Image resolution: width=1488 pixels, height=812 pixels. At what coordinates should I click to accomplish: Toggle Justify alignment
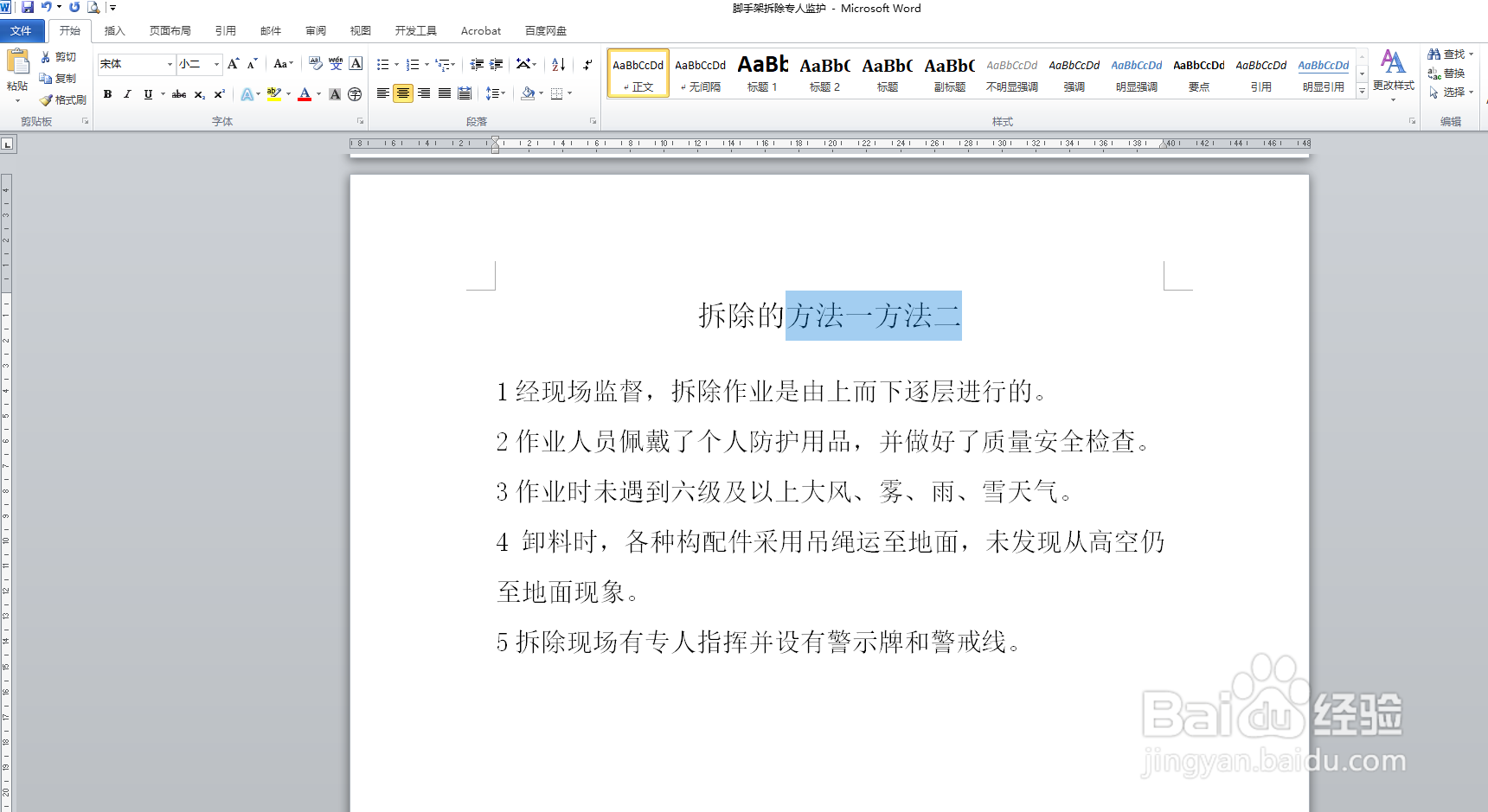click(x=445, y=93)
